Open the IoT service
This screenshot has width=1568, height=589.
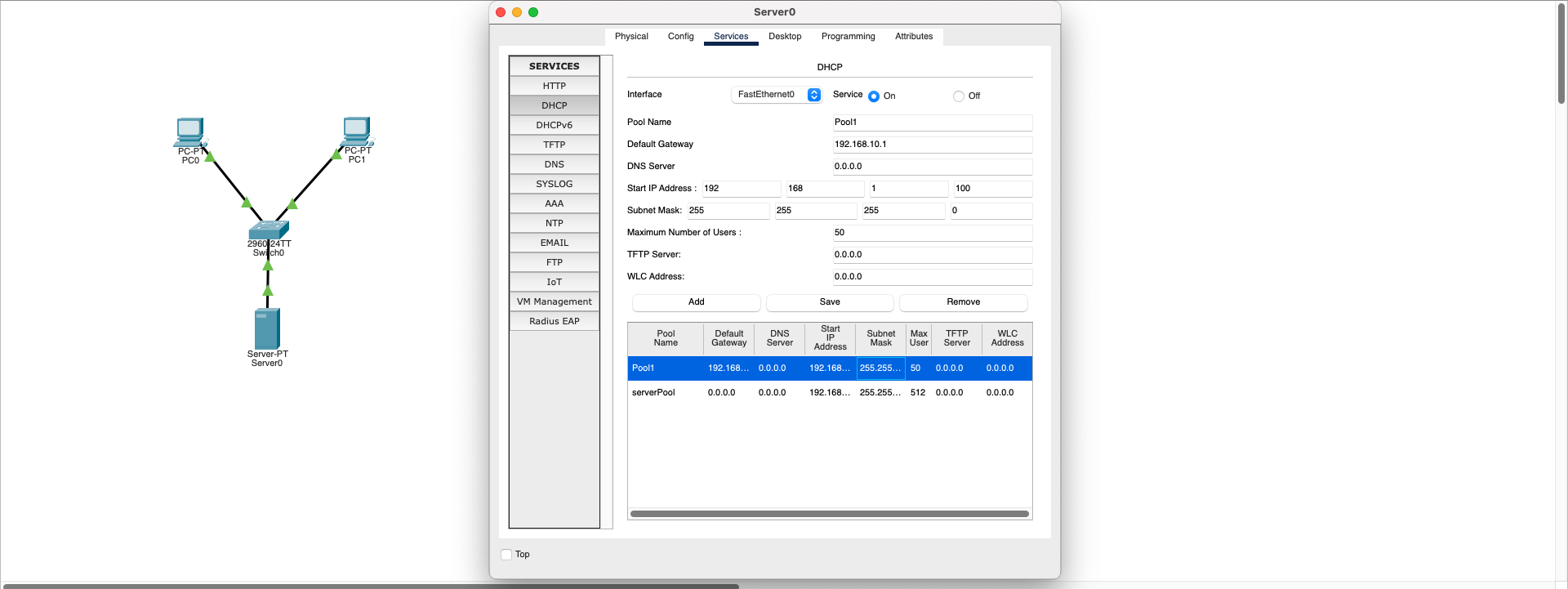(x=555, y=282)
